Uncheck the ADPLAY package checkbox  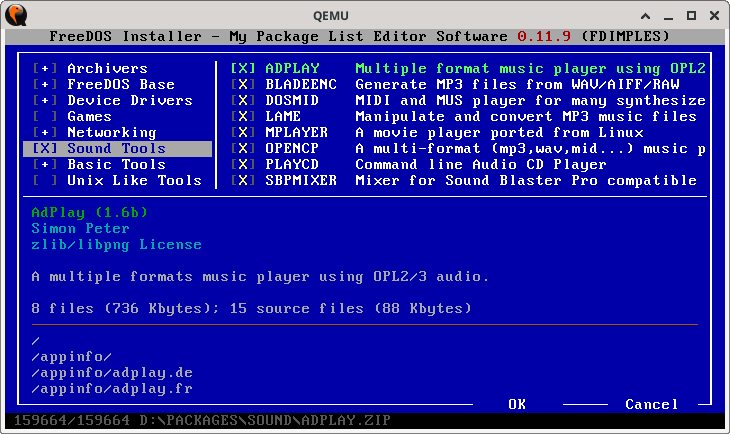[243, 68]
